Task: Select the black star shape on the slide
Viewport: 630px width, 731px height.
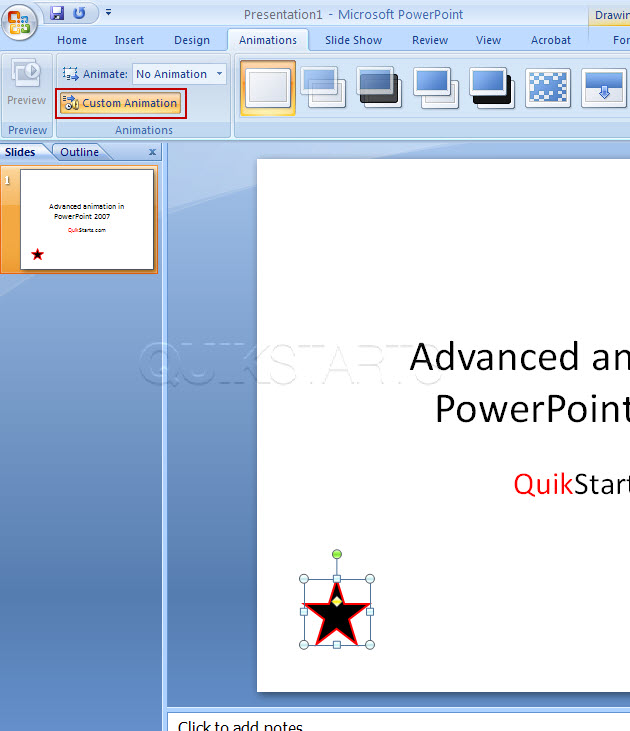Action: pos(337,614)
